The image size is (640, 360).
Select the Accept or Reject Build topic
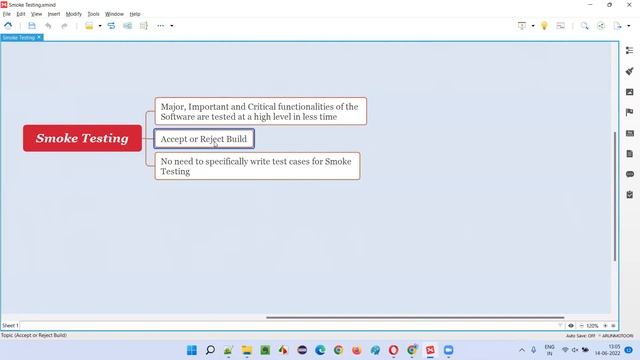pos(204,139)
